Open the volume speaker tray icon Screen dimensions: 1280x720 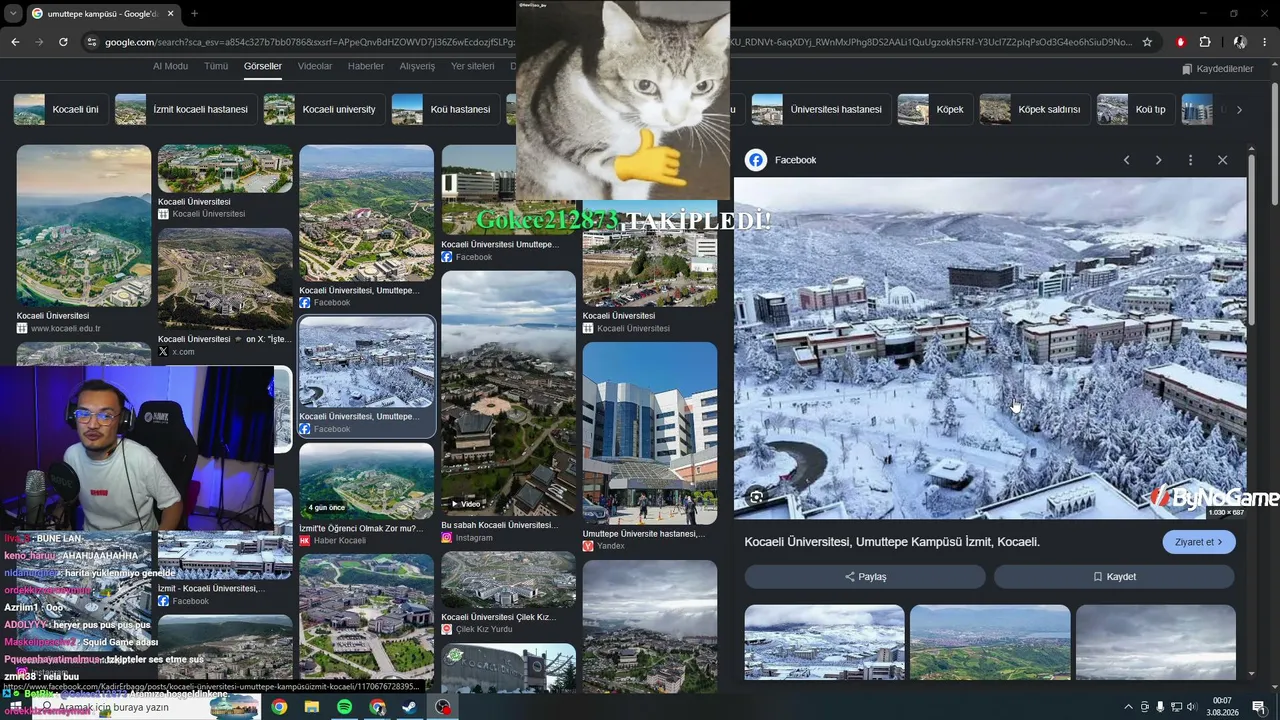click(1191, 707)
